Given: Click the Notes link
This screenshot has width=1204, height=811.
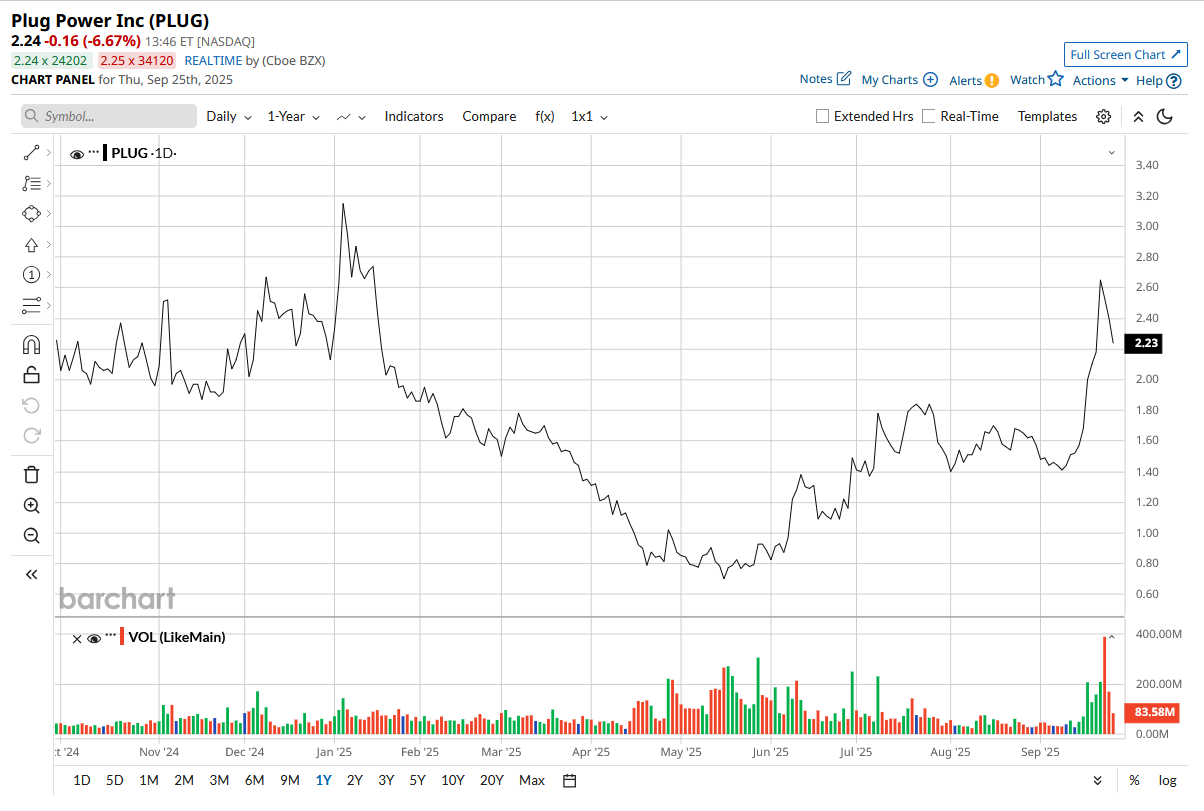Looking at the screenshot, I should 816,79.
